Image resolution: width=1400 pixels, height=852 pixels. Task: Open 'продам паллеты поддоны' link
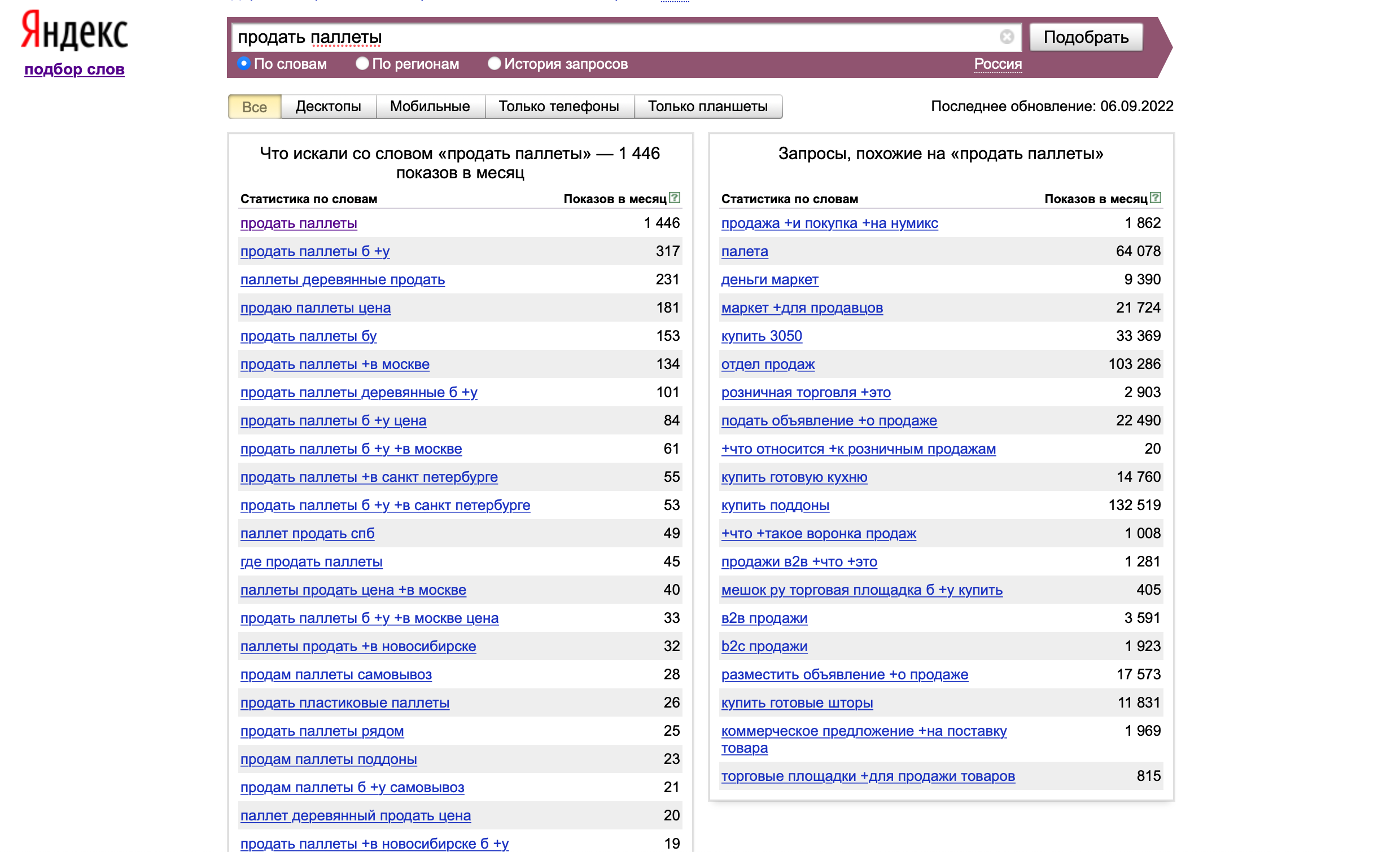pyautogui.click(x=329, y=759)
